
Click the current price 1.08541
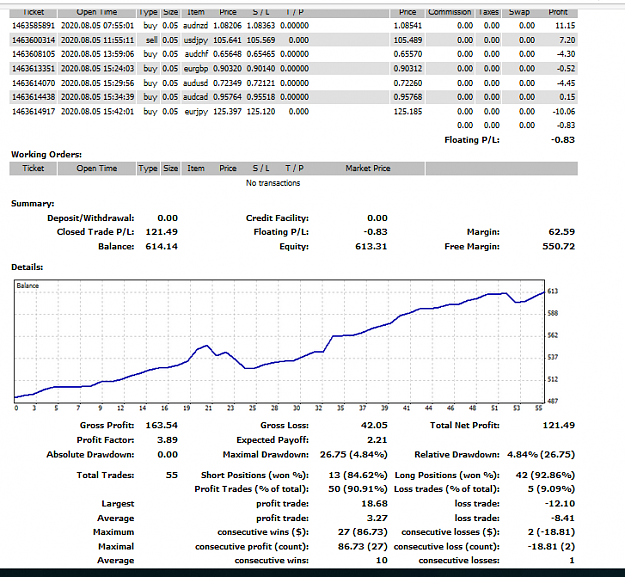tap(408, 26)
